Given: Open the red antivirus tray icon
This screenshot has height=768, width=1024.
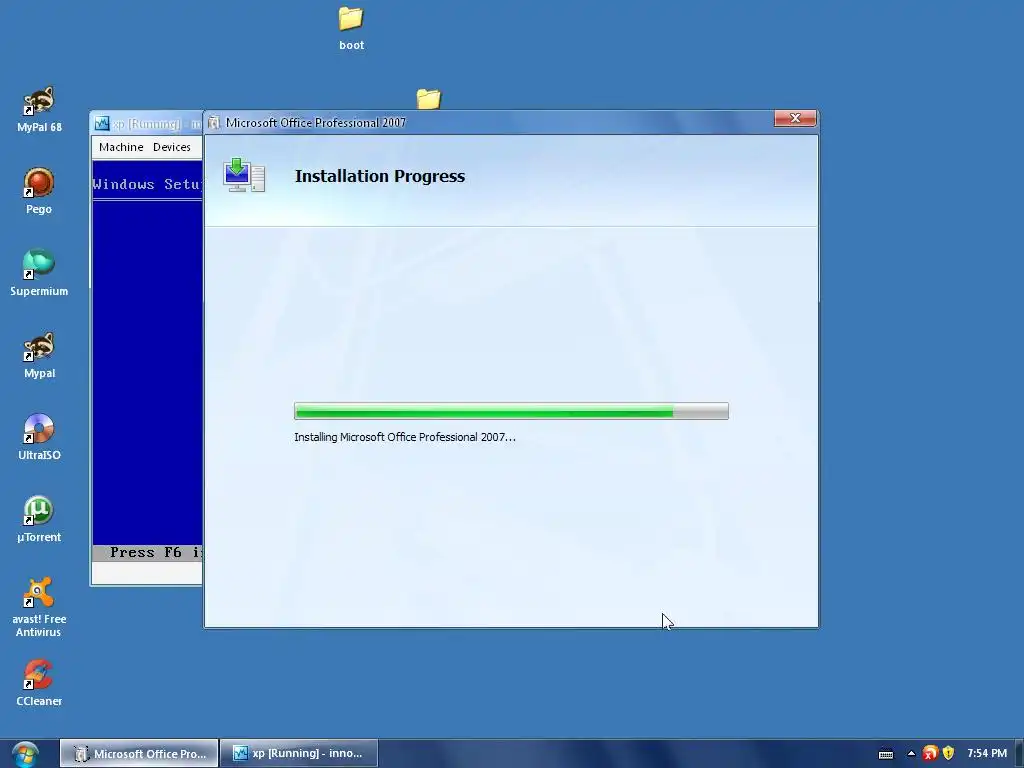Looking at the screenshot, I should (x=930, y=754).
